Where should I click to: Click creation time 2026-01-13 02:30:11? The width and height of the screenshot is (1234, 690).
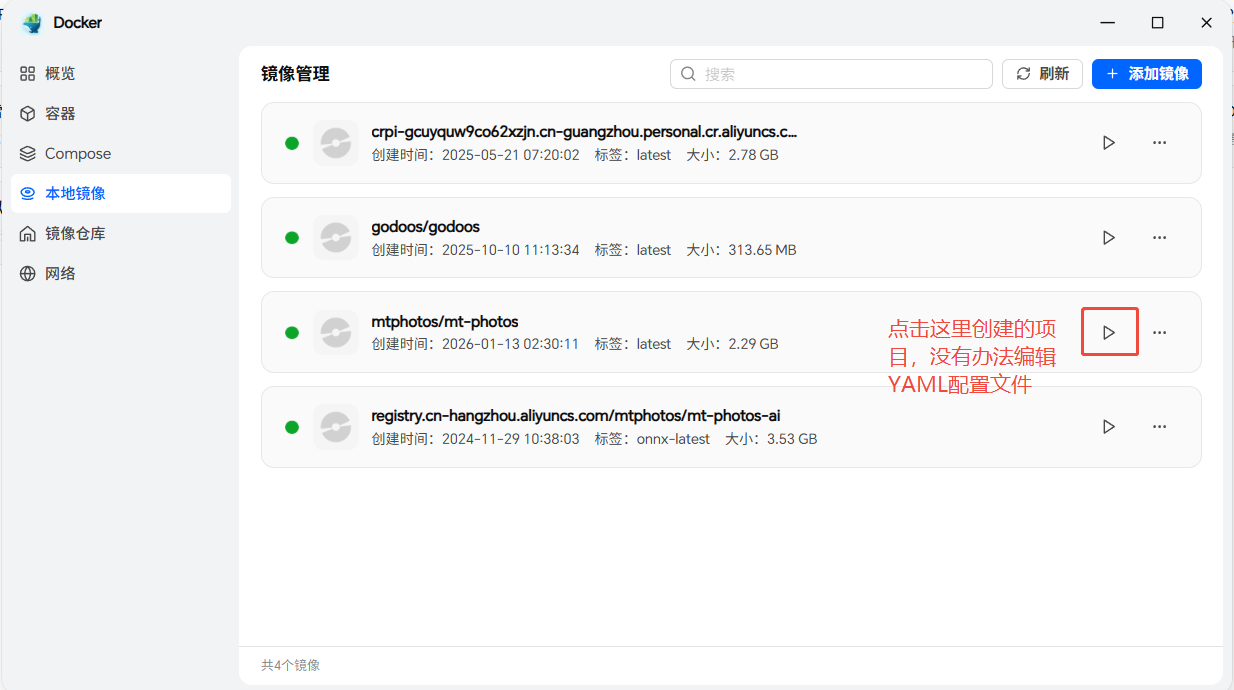511,344
